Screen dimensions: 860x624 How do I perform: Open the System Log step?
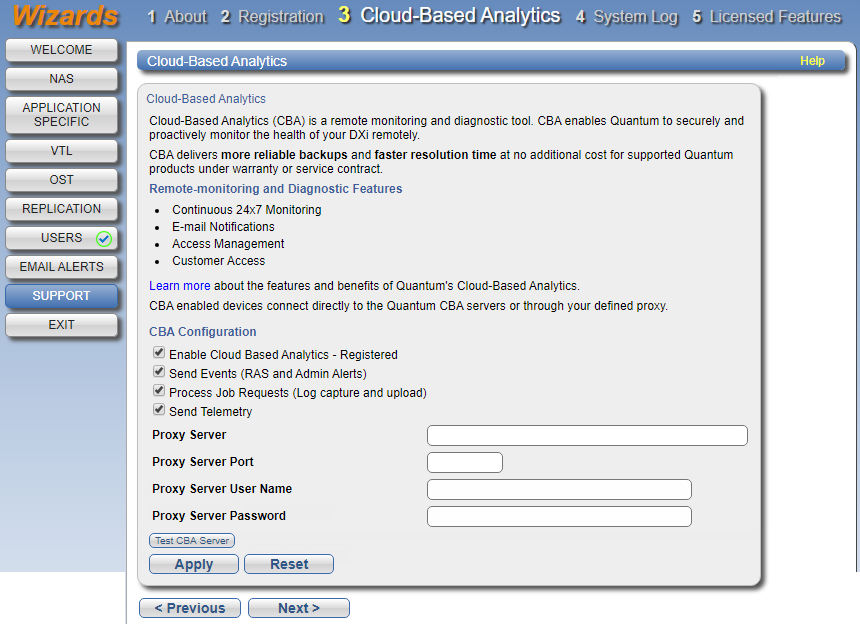tap(626, 17)
